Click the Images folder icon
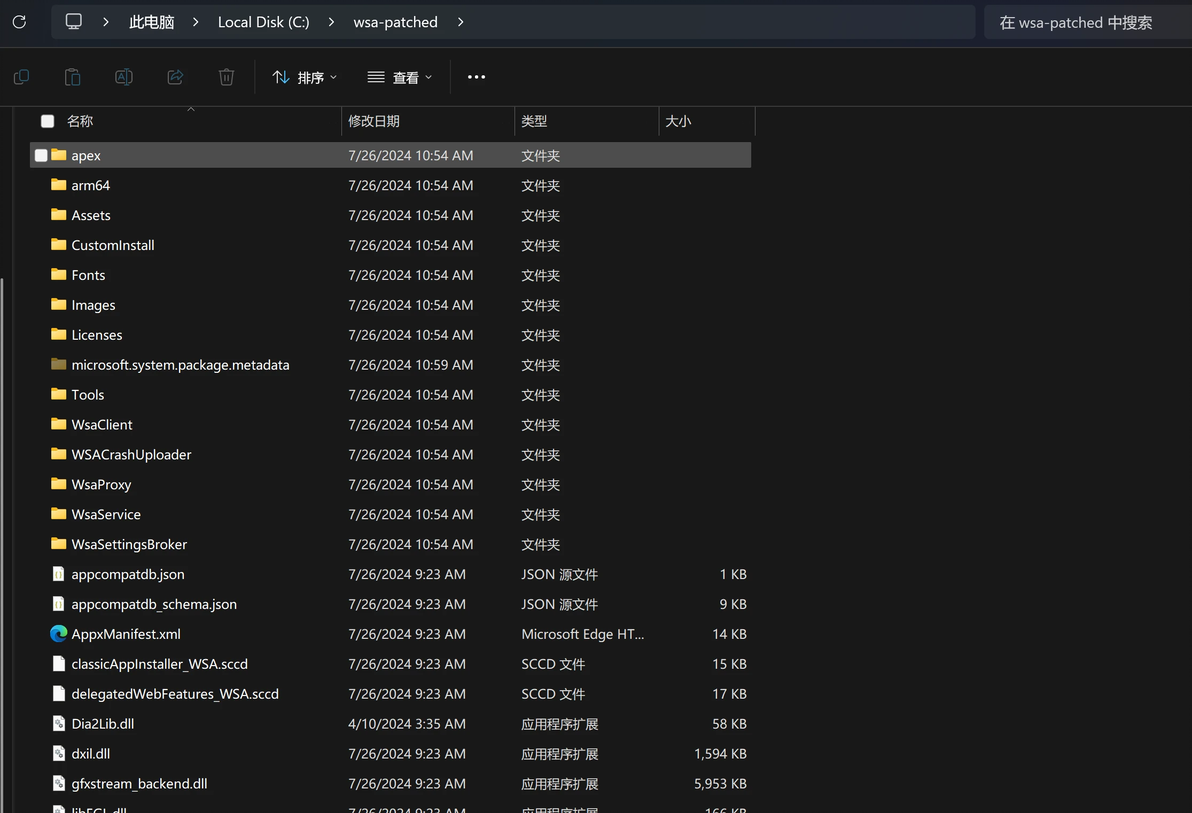The image size is (1192, 813). [x=59, y=304]
